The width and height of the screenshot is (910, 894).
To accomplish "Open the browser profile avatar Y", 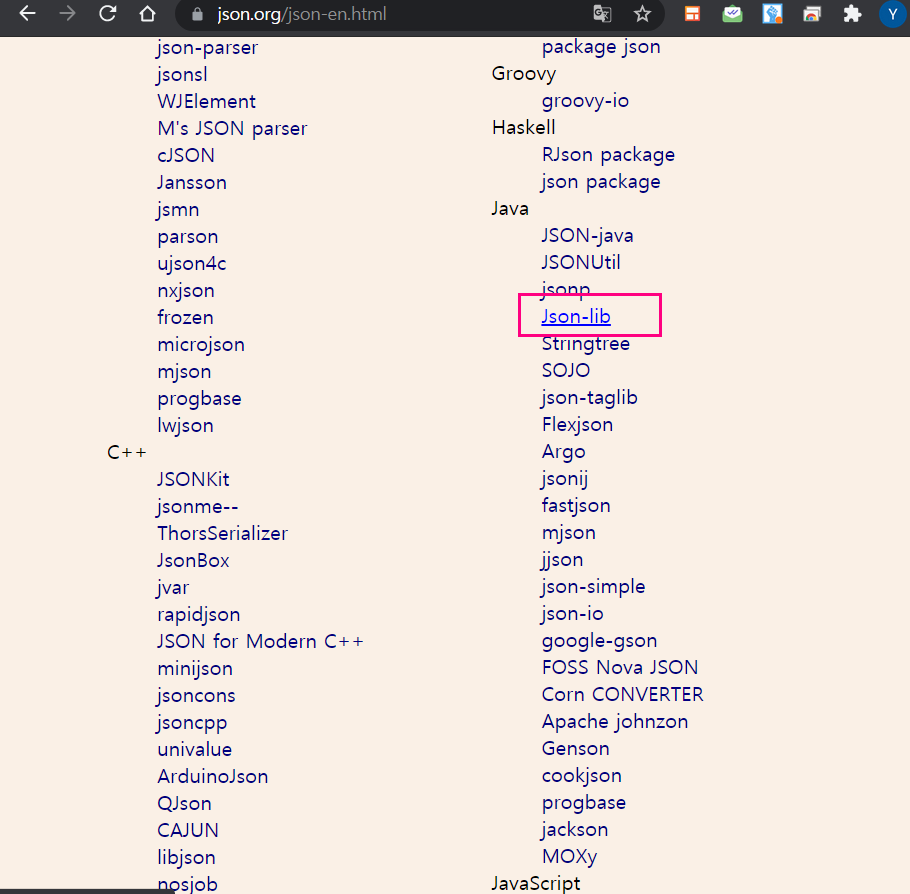I will (891, 14).
